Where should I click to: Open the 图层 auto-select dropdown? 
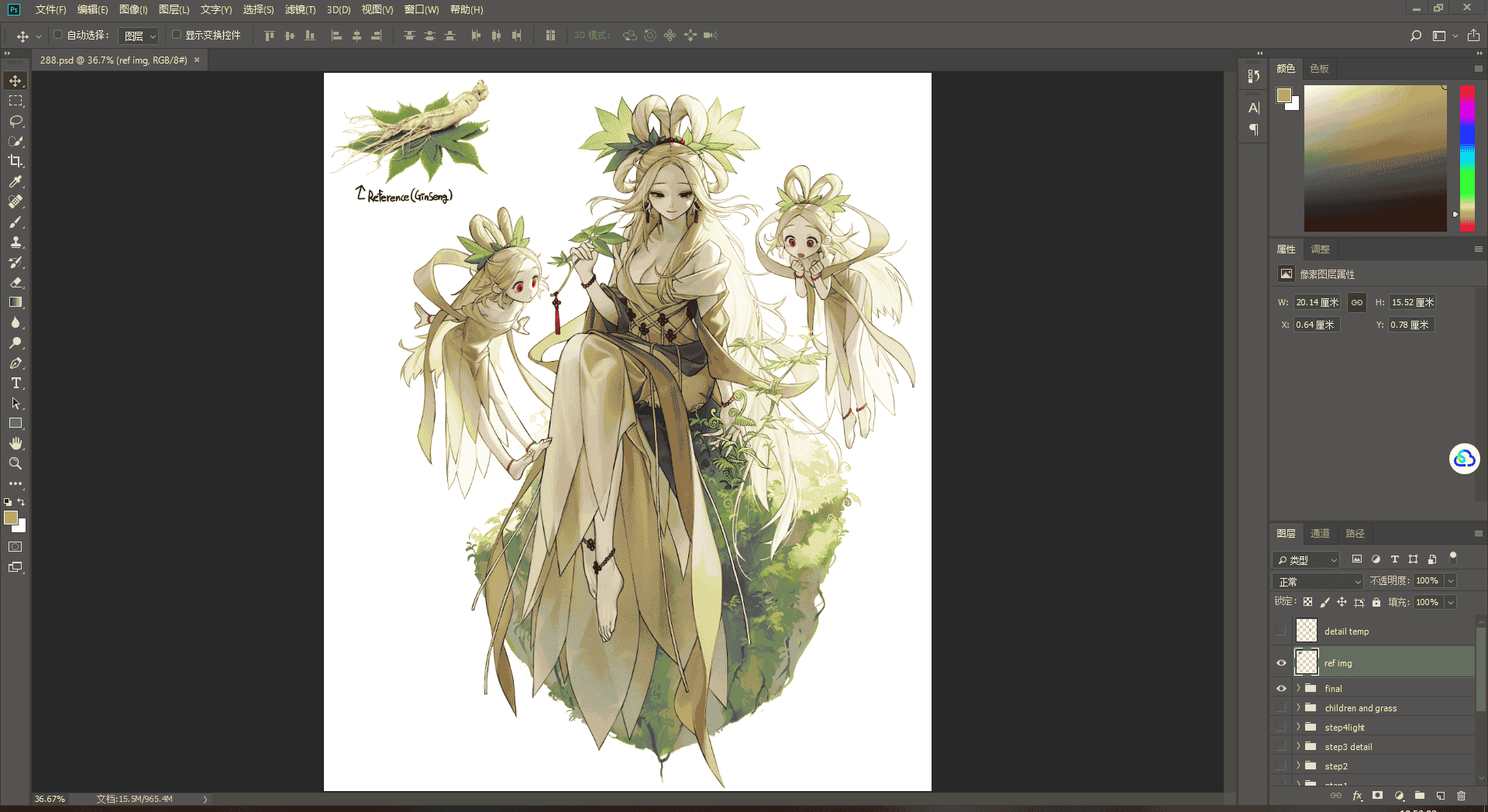click(x=139, y=36)
